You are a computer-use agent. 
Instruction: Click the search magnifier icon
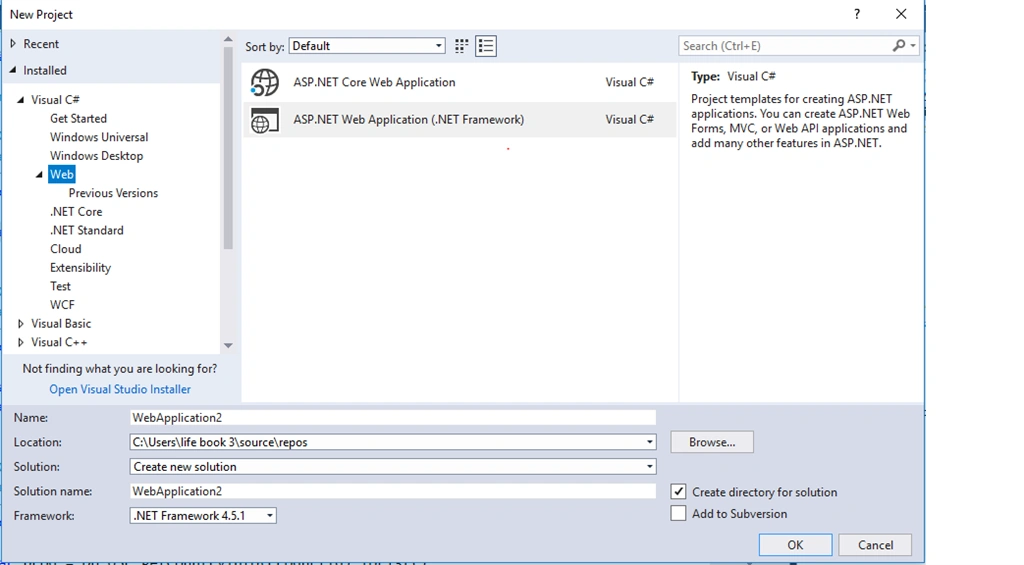[899, 45]
